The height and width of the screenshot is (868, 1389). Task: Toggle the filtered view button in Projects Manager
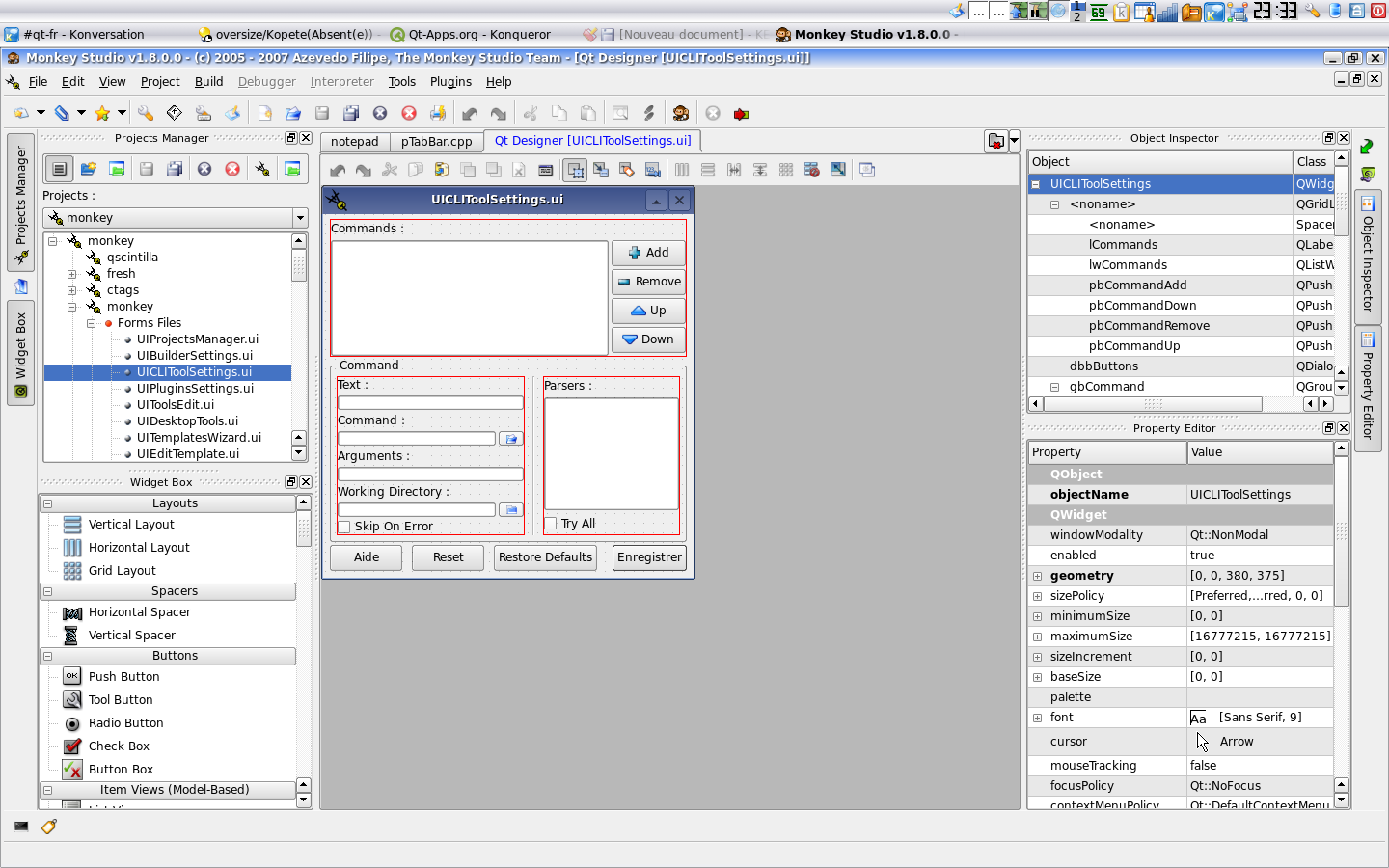pyautogui.click(x=60, y=169)
